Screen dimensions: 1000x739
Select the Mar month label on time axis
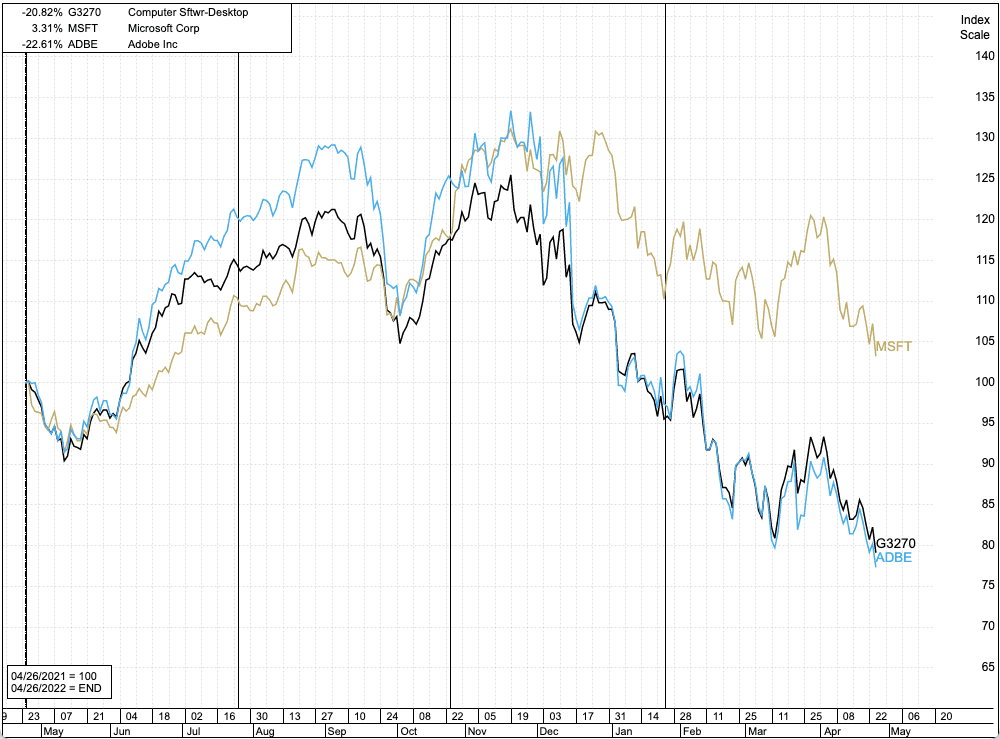coord(761,731)
